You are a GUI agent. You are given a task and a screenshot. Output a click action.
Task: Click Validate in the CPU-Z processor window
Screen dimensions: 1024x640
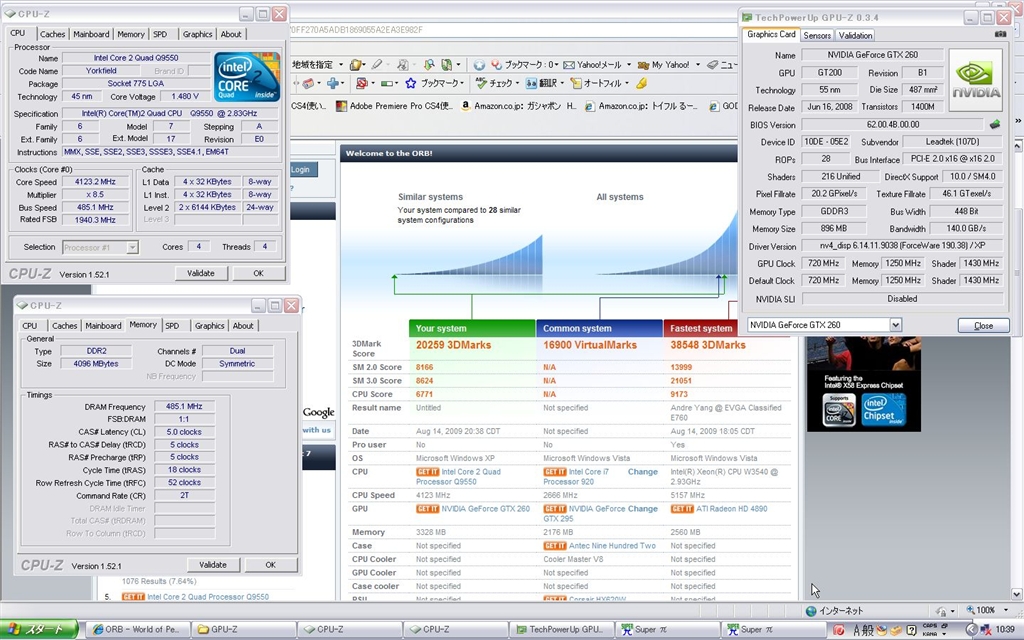pyautogui.click(x=200, y=274)
